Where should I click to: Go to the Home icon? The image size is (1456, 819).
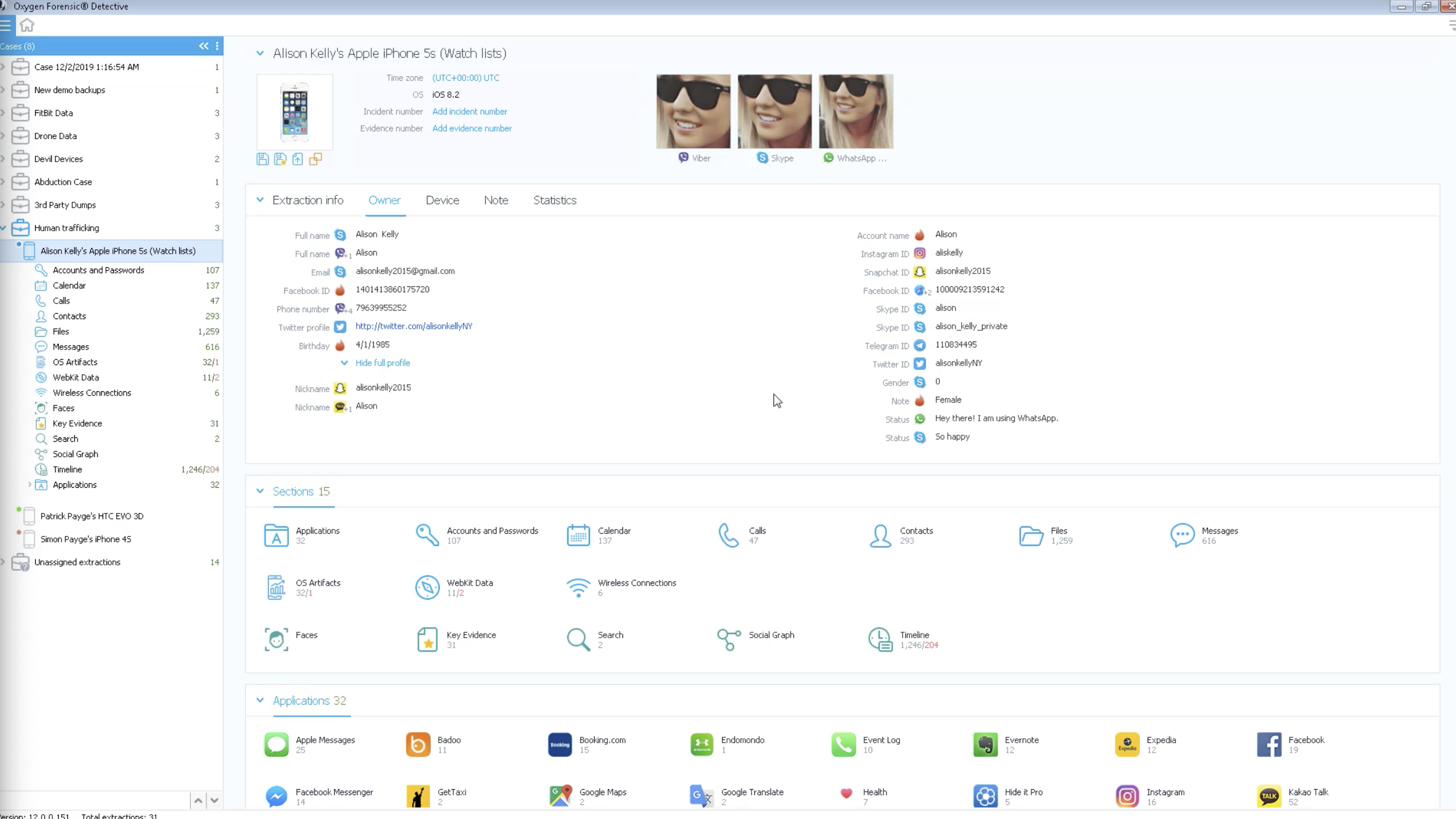pyautogui.click(x=26, y=25)
